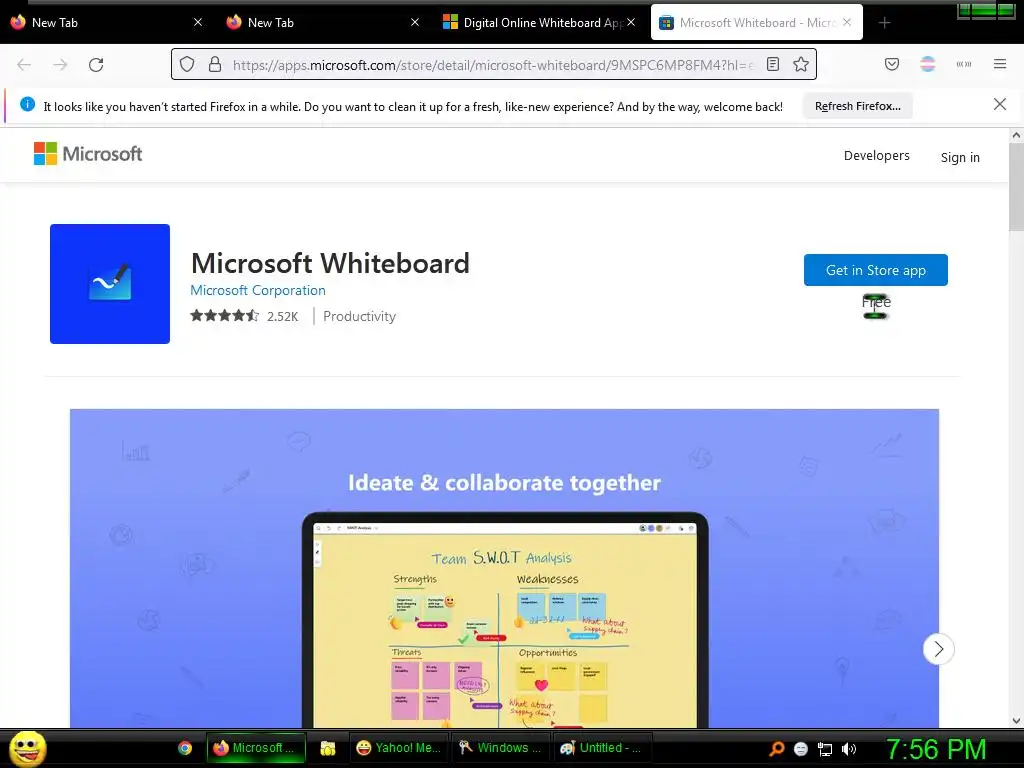
Task: Close the Microsoft Whiteboard tab
Action: (x=847, y=22)
